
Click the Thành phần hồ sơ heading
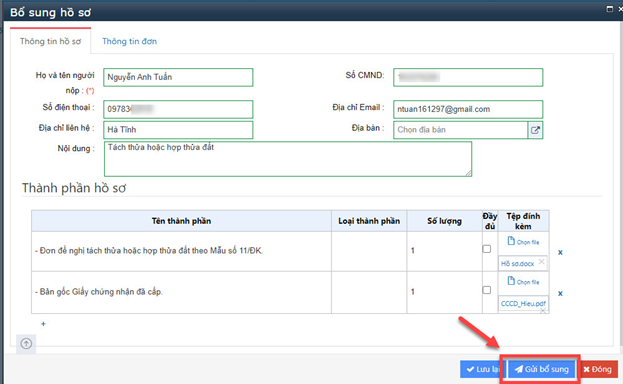74,188
